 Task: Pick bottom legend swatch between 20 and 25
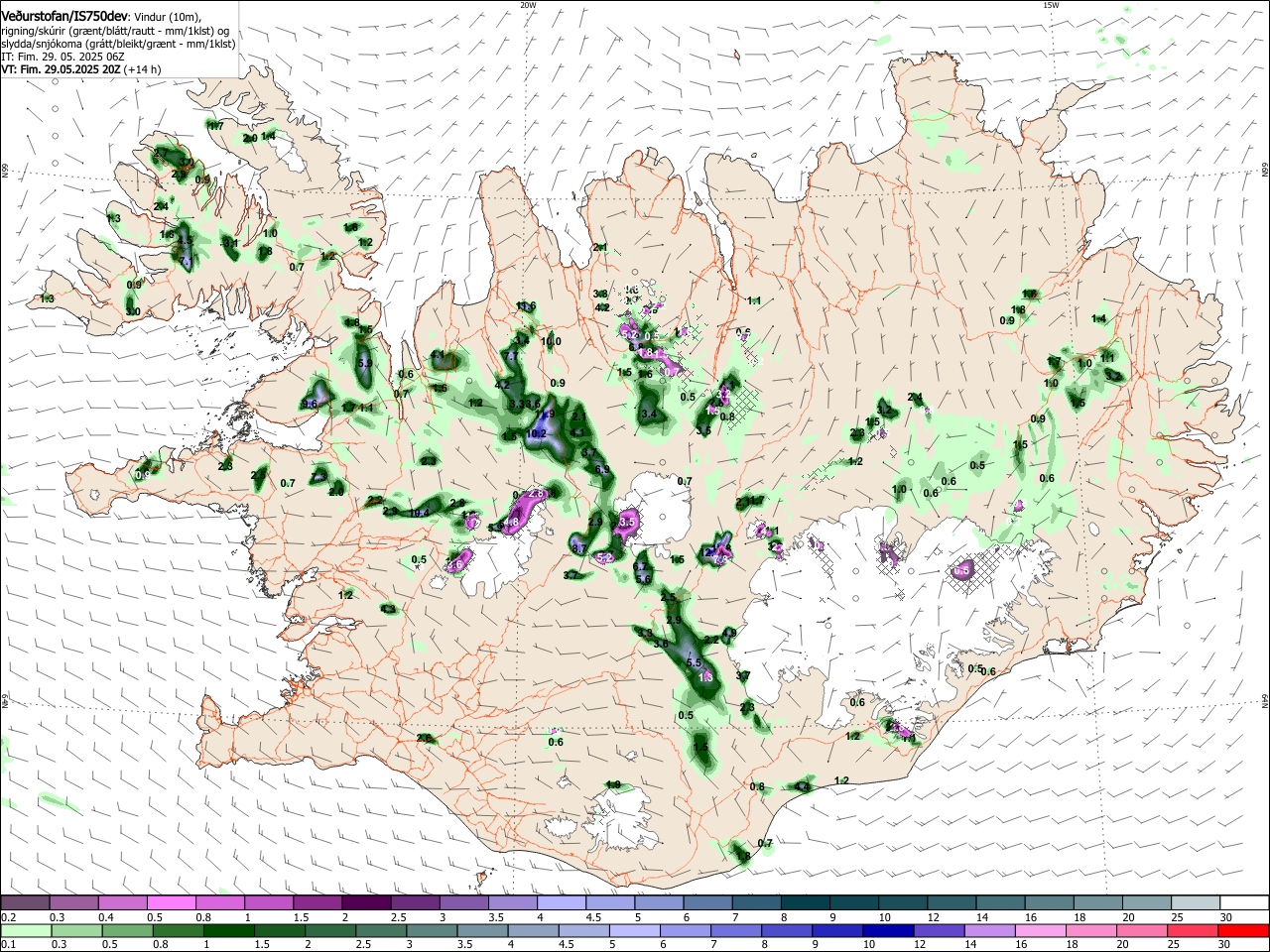click(x=1140, y=930)
